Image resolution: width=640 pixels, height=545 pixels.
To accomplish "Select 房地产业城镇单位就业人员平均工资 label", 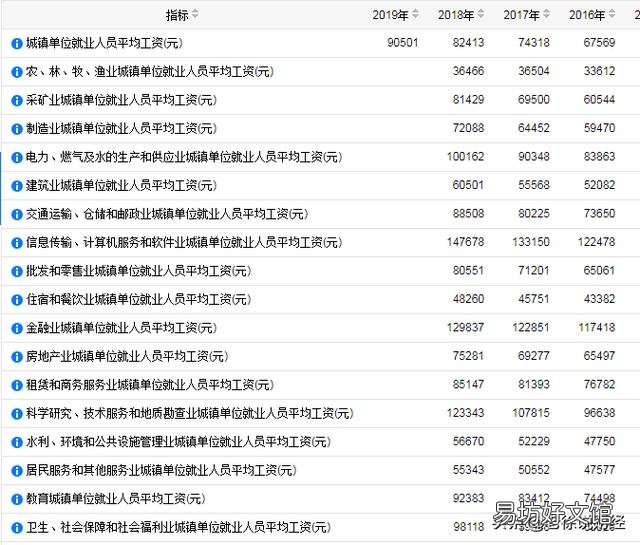I will click(x=127, y=356).
